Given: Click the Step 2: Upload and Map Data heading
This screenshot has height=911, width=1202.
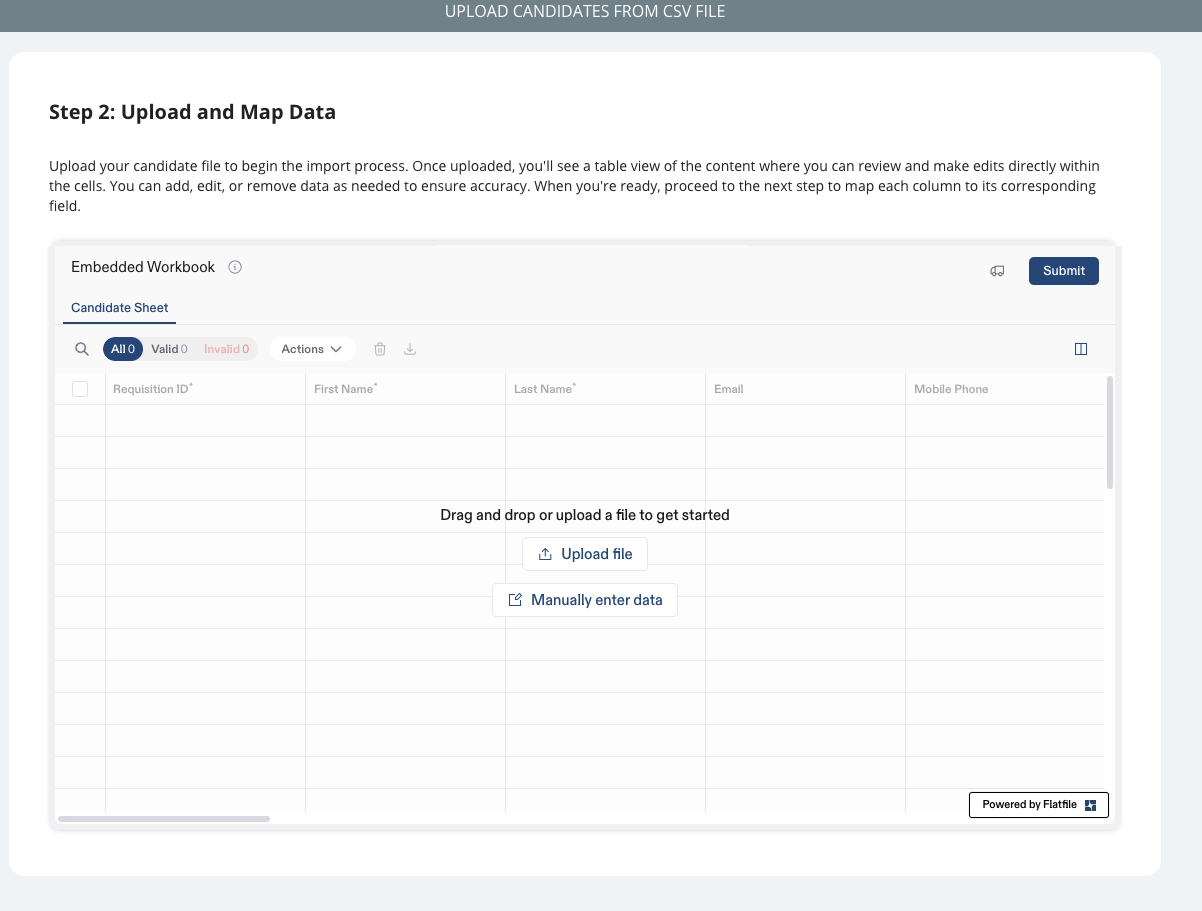Looking at the screenshot, I should pos(192,112).
